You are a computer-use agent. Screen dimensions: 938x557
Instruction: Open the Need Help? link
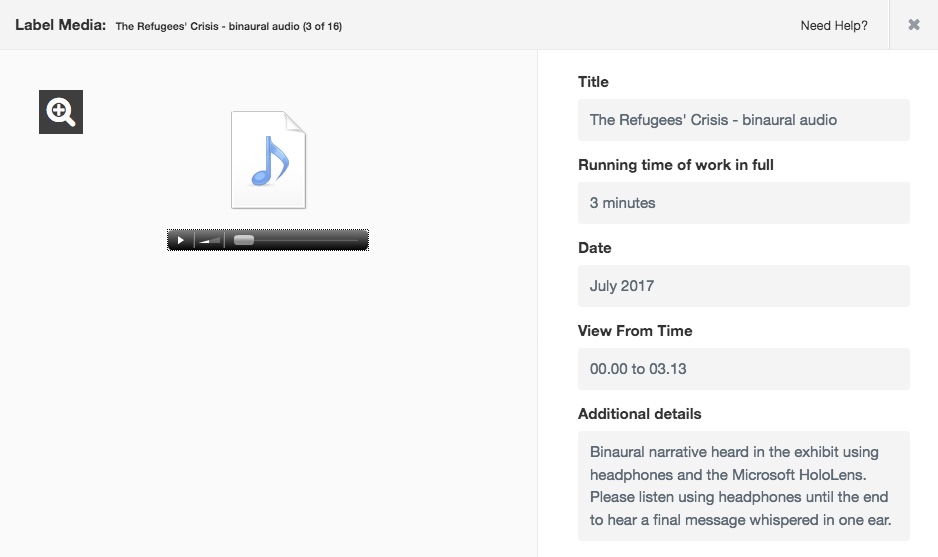[834, 26]
